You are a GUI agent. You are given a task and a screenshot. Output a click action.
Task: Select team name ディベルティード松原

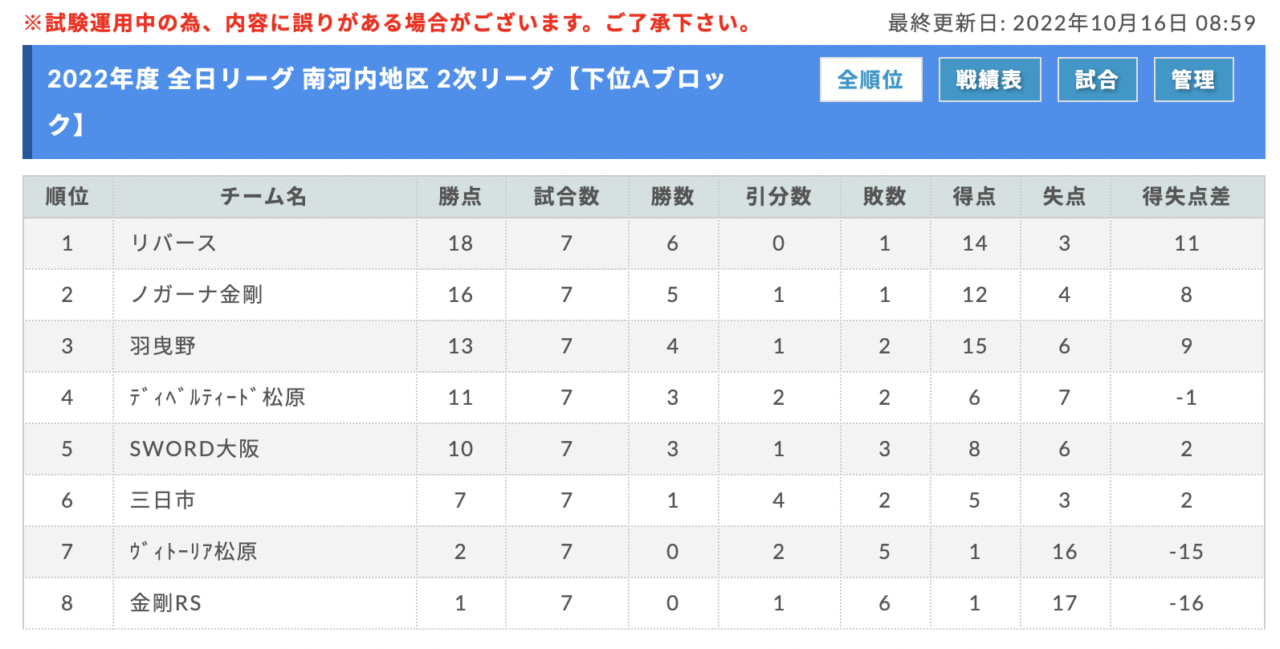pyautogui.click(x=217, y=397)
